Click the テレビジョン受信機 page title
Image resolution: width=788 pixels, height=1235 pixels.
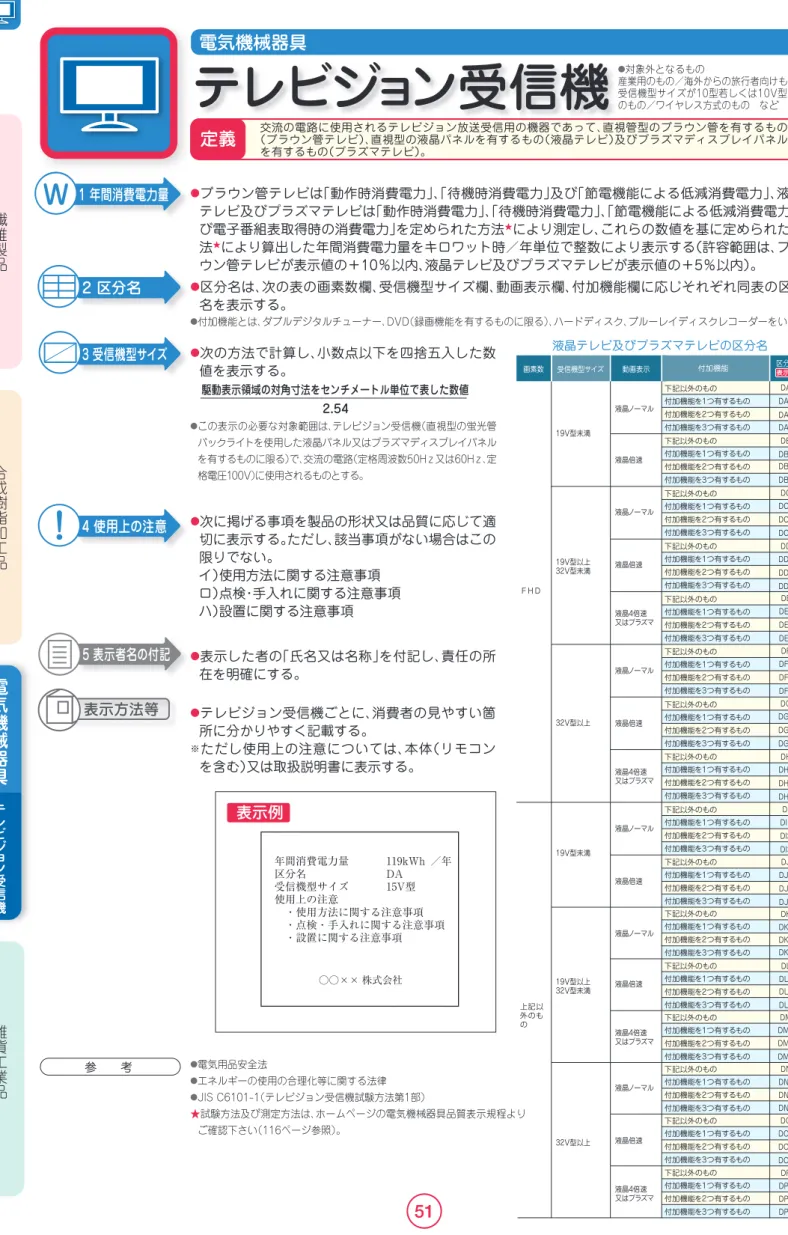401,90
